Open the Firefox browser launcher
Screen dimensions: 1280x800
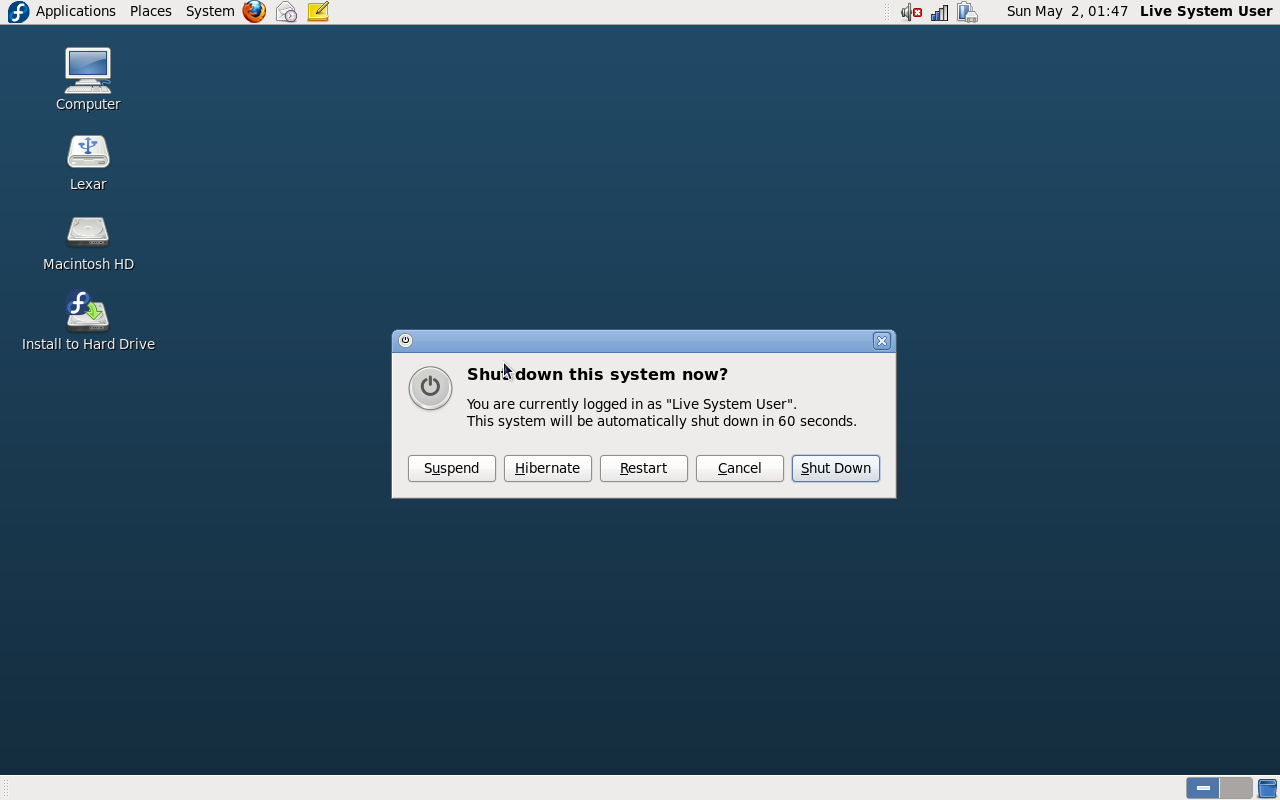[x=255, y=11]
